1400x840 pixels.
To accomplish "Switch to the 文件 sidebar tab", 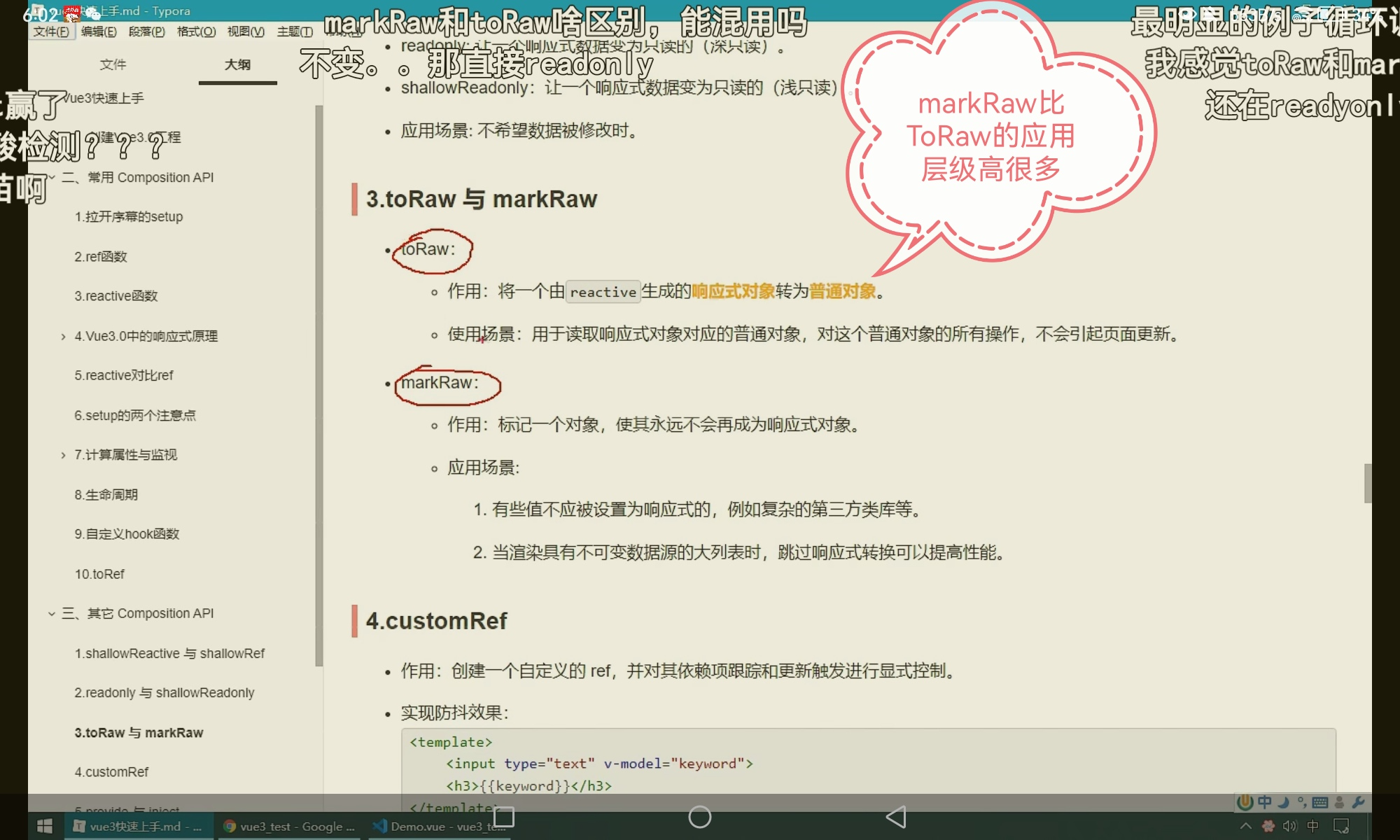I will click(x=113, y=64).
